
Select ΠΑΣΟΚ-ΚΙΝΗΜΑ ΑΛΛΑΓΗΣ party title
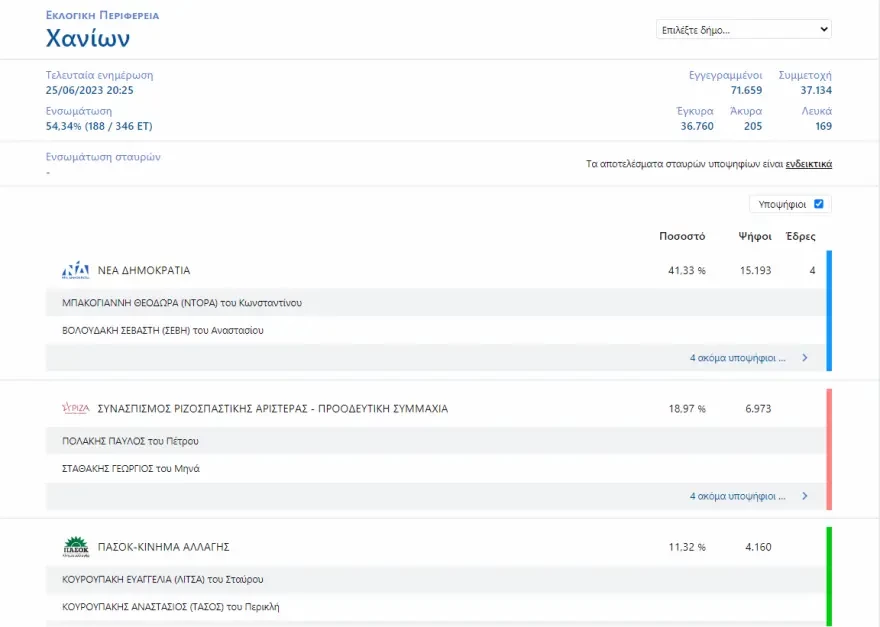pyautogui.click(x=164, y=547)
